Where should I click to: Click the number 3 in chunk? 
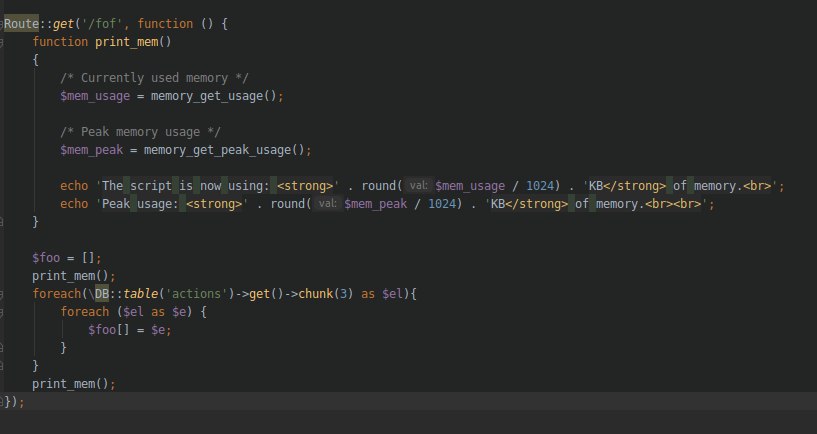pos(343,294)
